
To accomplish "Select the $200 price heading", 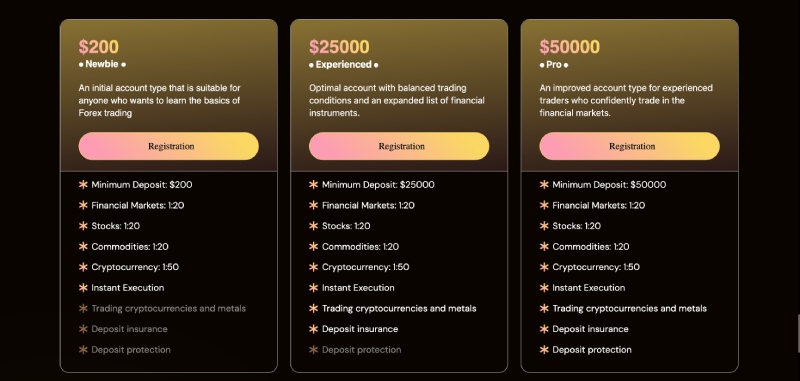I will tap(98, 47).
